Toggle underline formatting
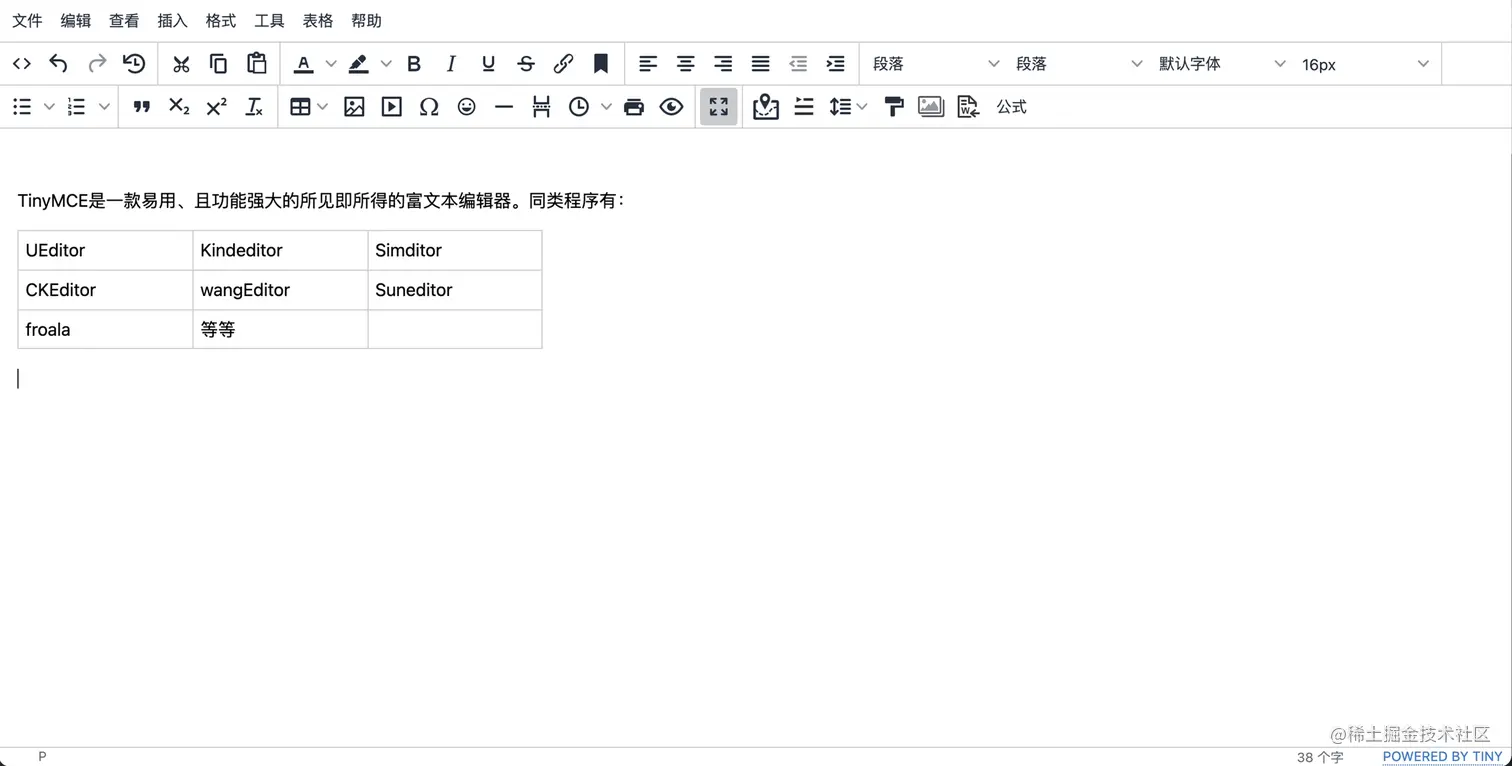 (488, 64)
